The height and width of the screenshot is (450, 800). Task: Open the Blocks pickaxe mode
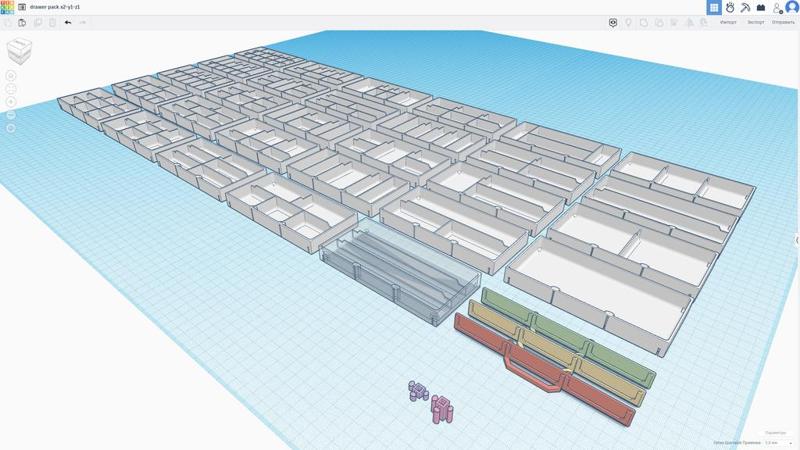click(745, 7)
